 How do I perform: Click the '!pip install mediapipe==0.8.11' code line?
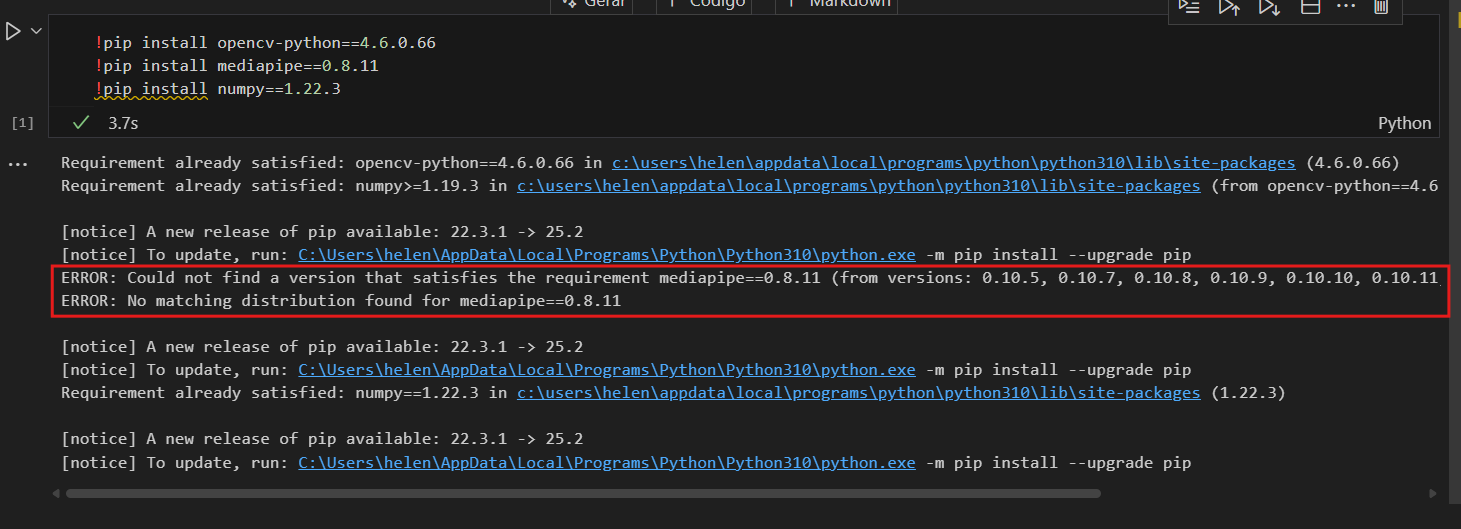(237, 66)
